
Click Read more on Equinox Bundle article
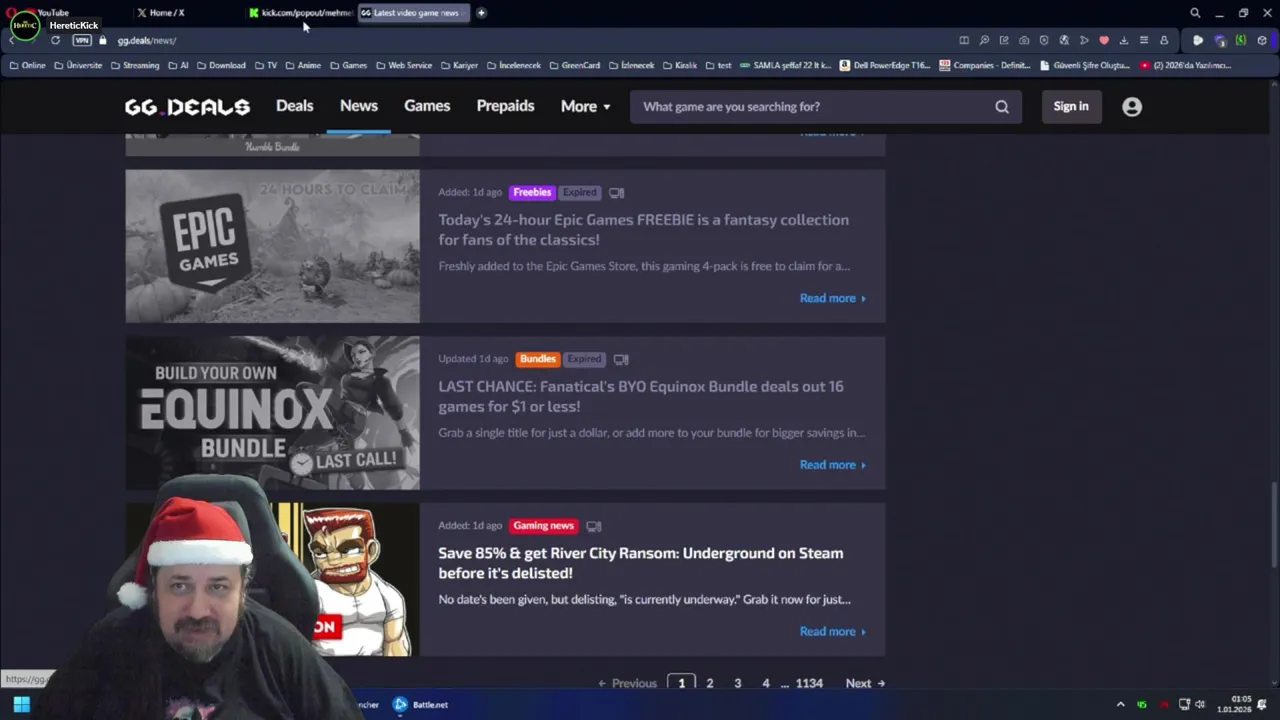coord(832,465)
